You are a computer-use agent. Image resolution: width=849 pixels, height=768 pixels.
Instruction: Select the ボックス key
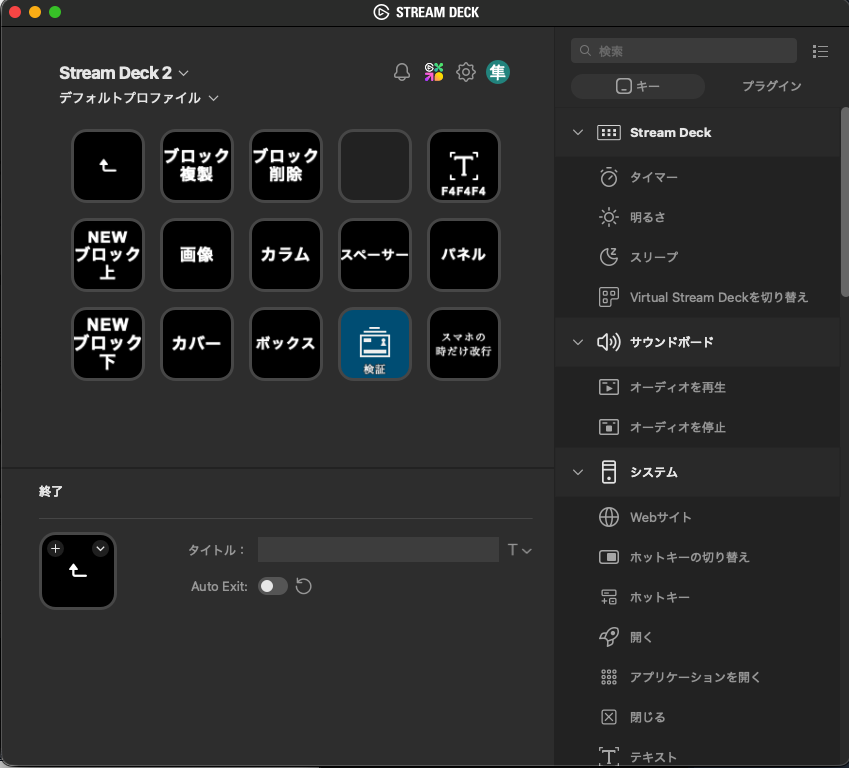tap(285, 343)
